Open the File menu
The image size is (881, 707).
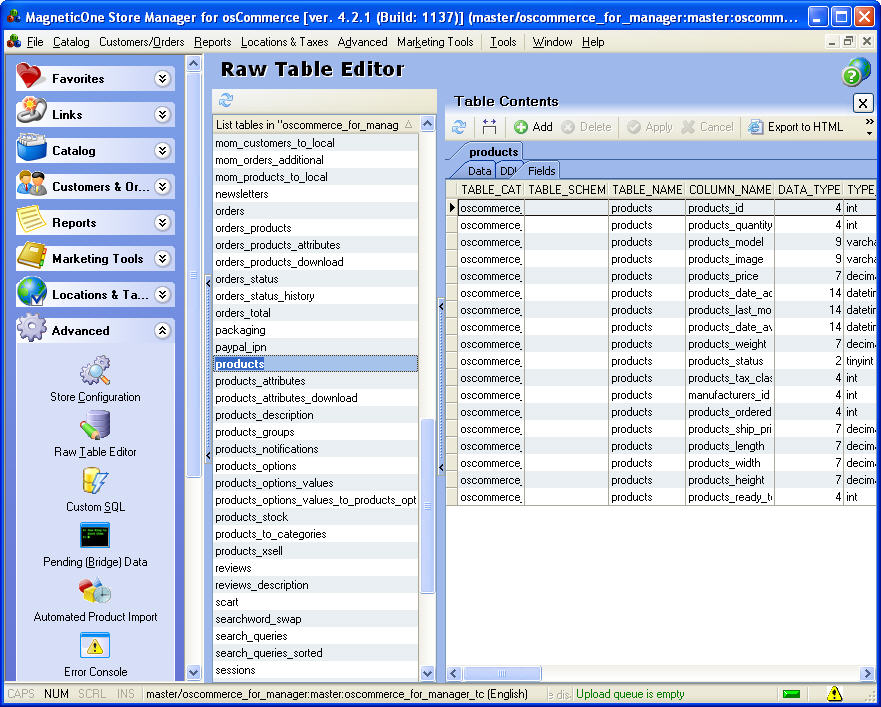point(35,42)
